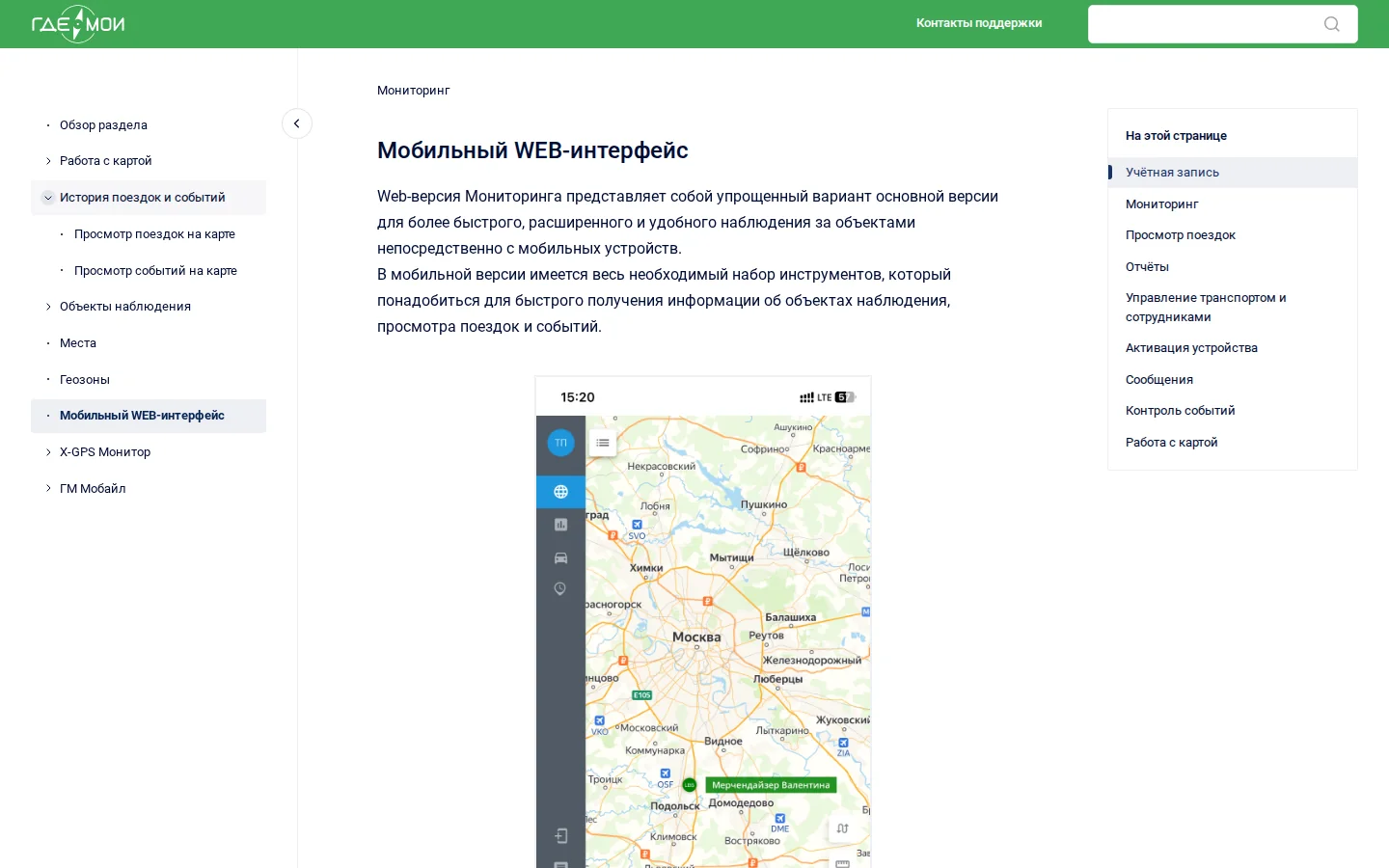Open Просмотр событий на карте
The image size is (1389, 868).
tap(155, 271)
